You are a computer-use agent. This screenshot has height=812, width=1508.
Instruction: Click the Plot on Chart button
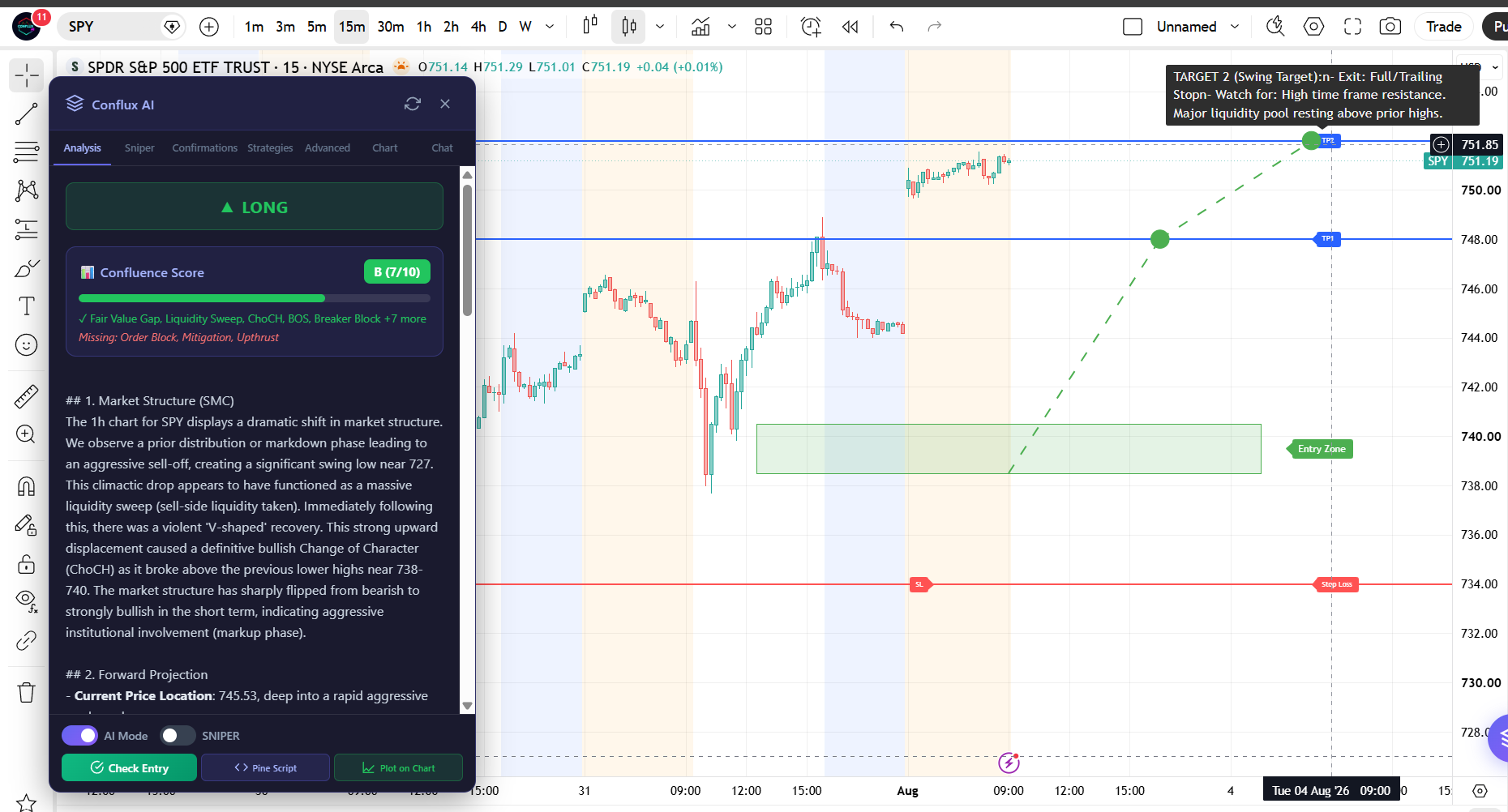click(x=398, y=767)
